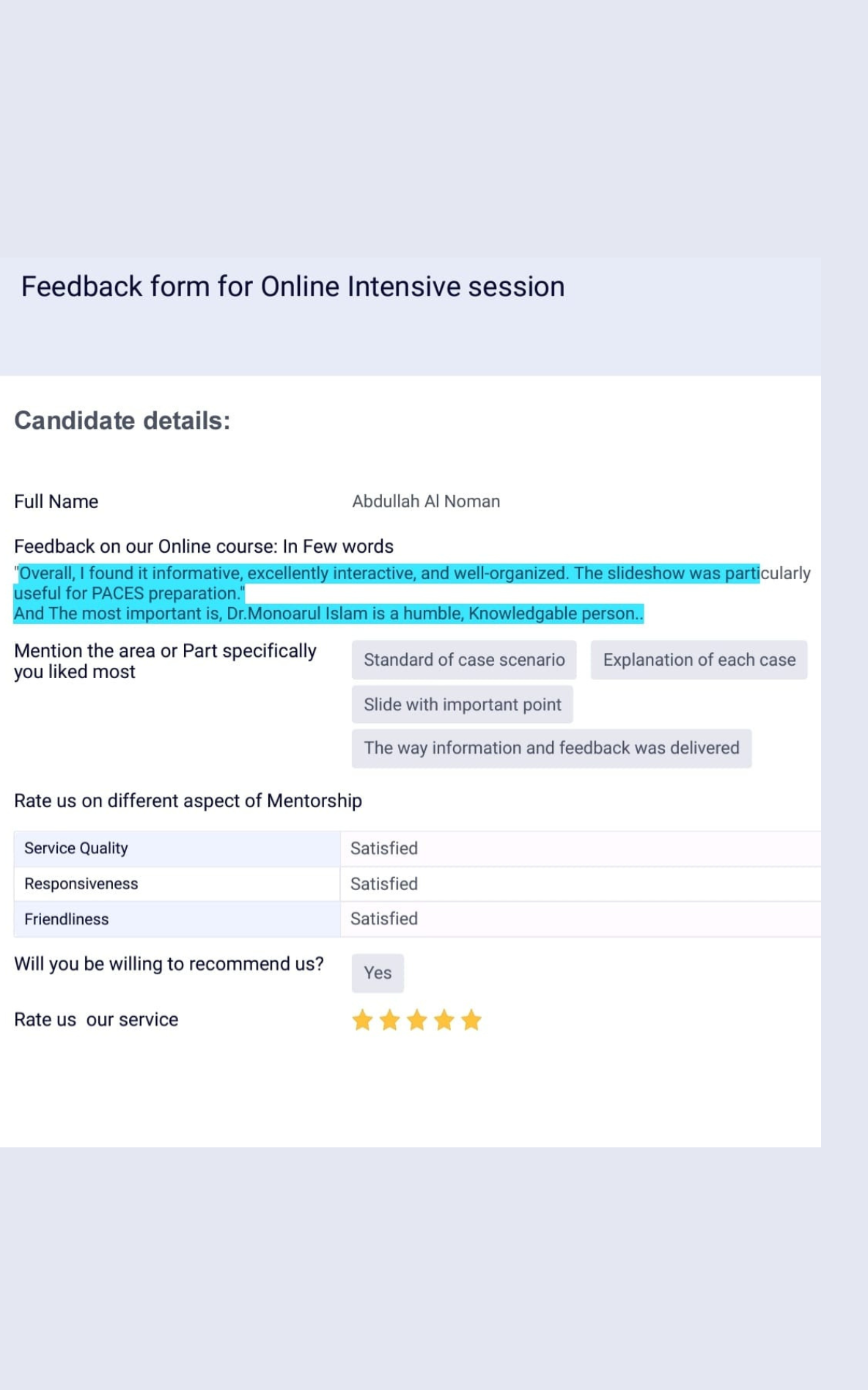Select the 'Explanation of each case' chip
Screen dimensions: 868x1390
[699, 660]
